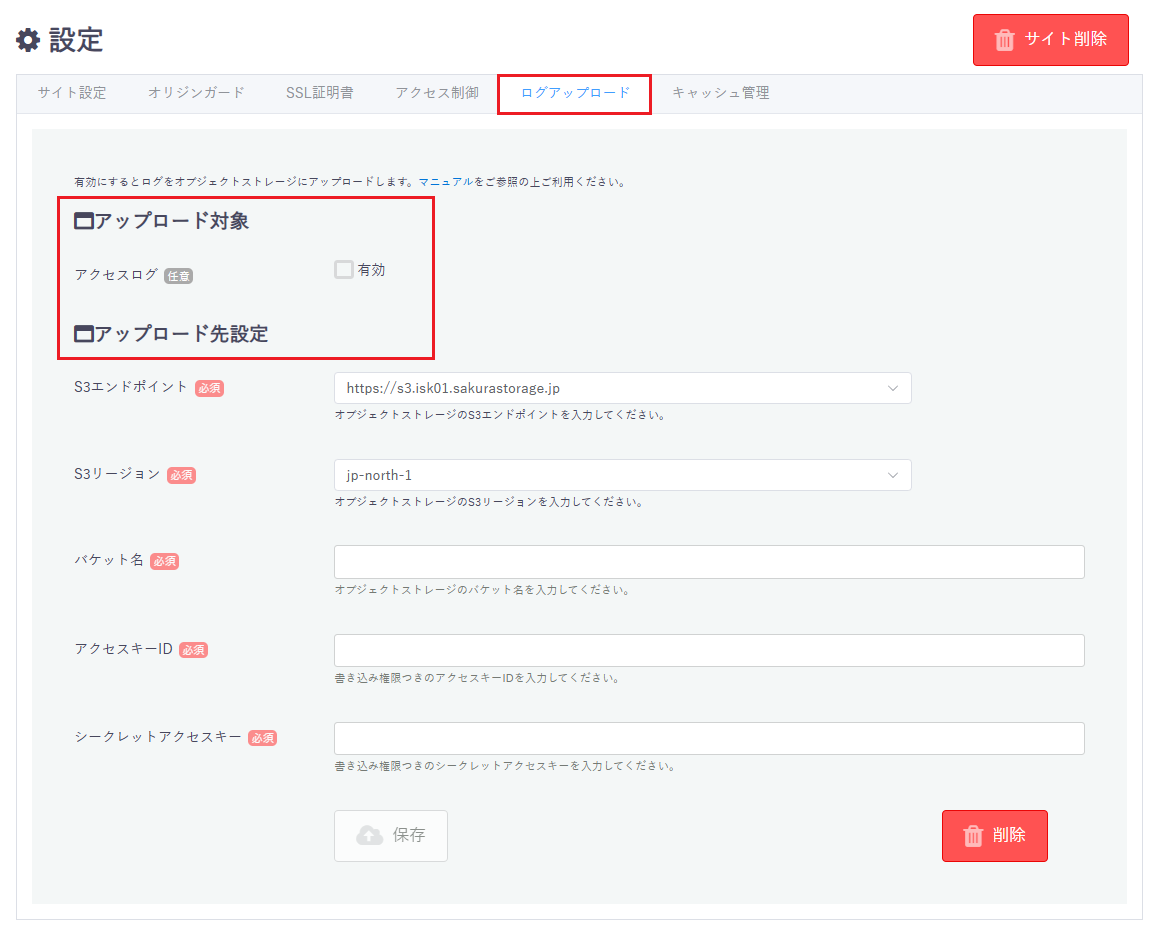Select the ログアップロード tab
The image size is (1157, 939).
[575, 93]
